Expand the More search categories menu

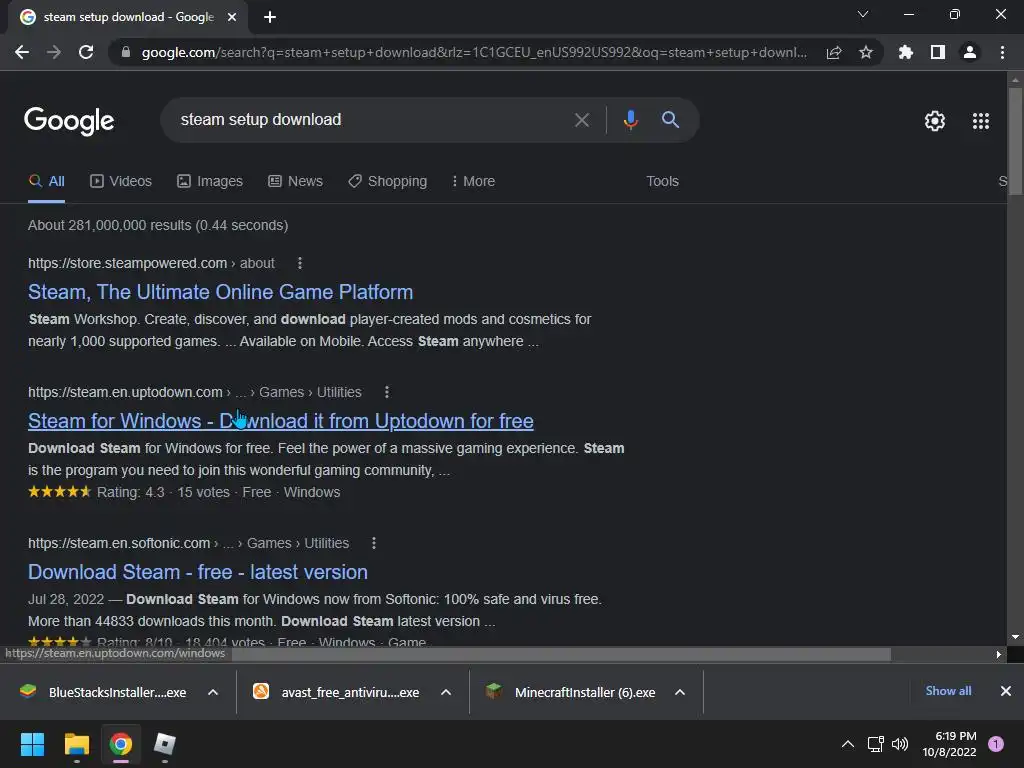473,182
